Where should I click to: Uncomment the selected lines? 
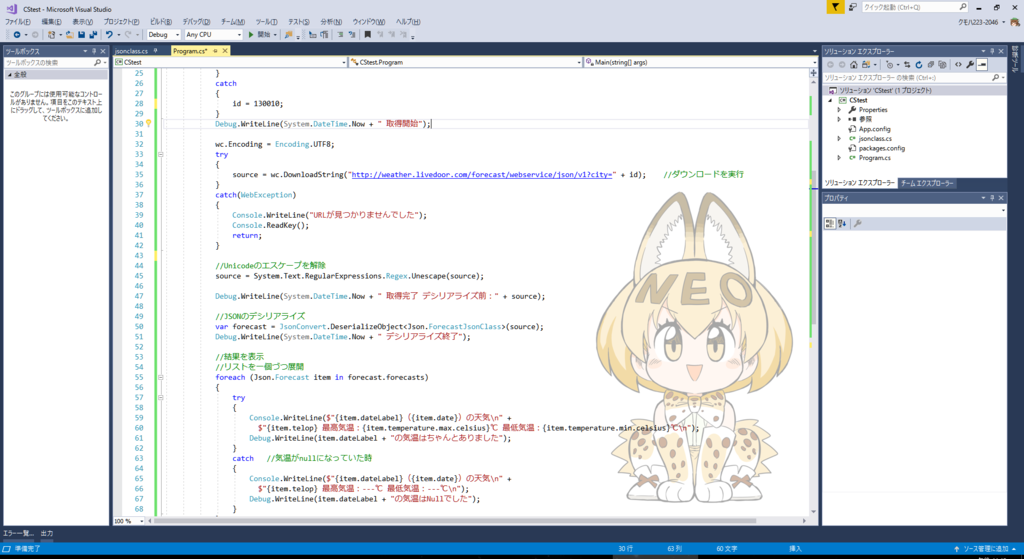(352, 35)
